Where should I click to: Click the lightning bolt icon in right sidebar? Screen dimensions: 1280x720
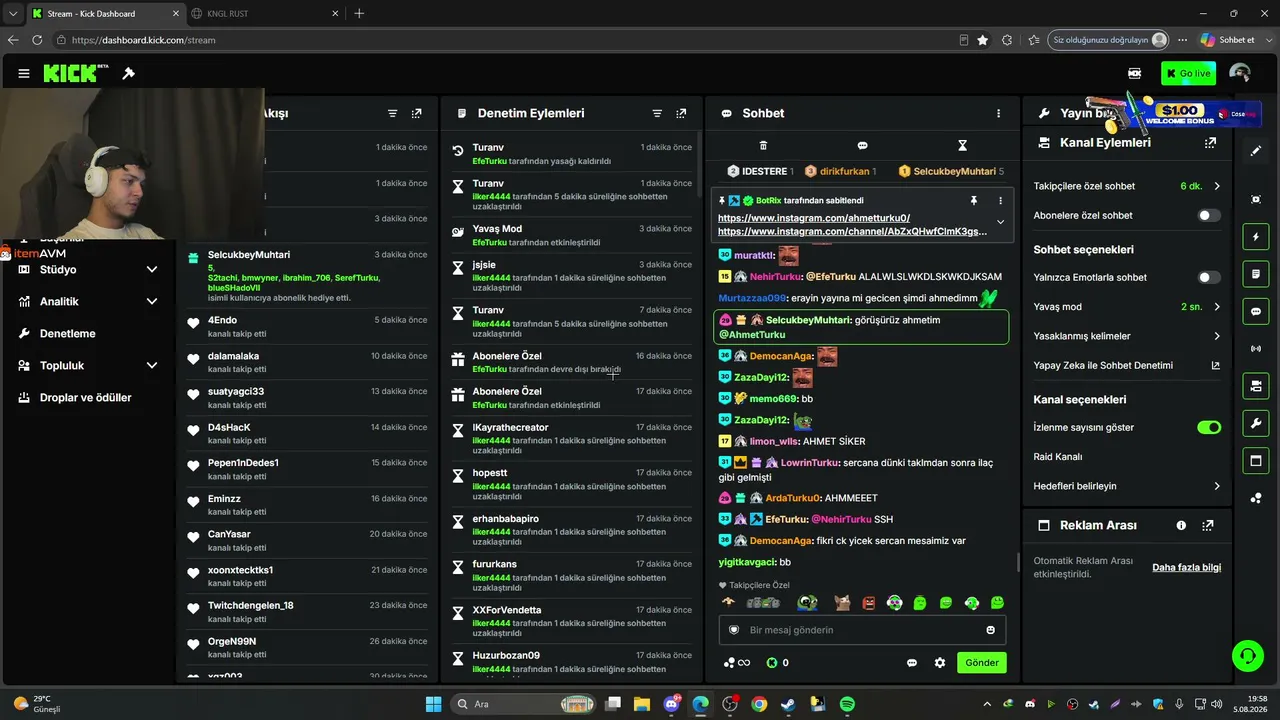coord(1256,237)
